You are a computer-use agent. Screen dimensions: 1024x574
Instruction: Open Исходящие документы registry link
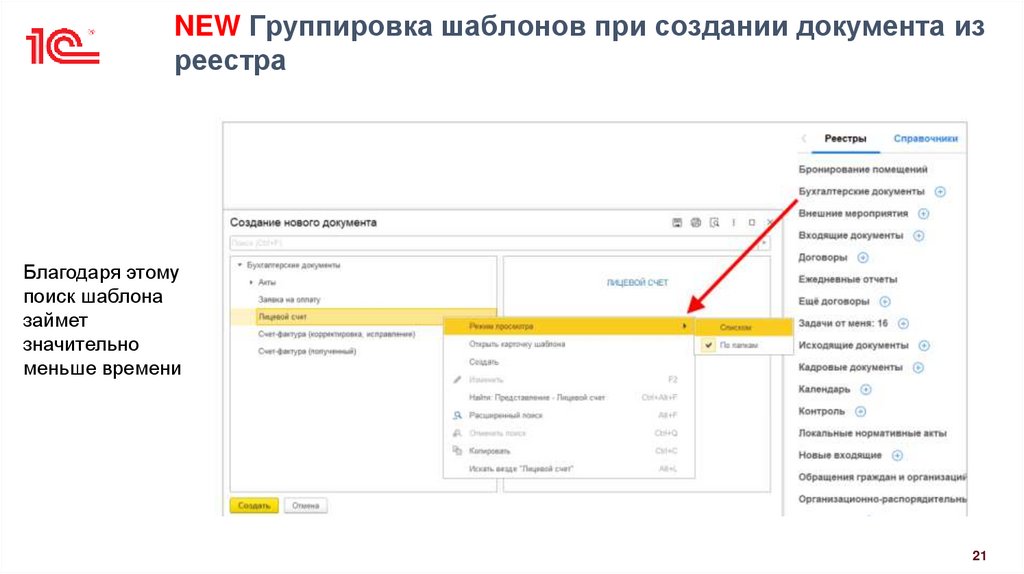tap(853, 345)
